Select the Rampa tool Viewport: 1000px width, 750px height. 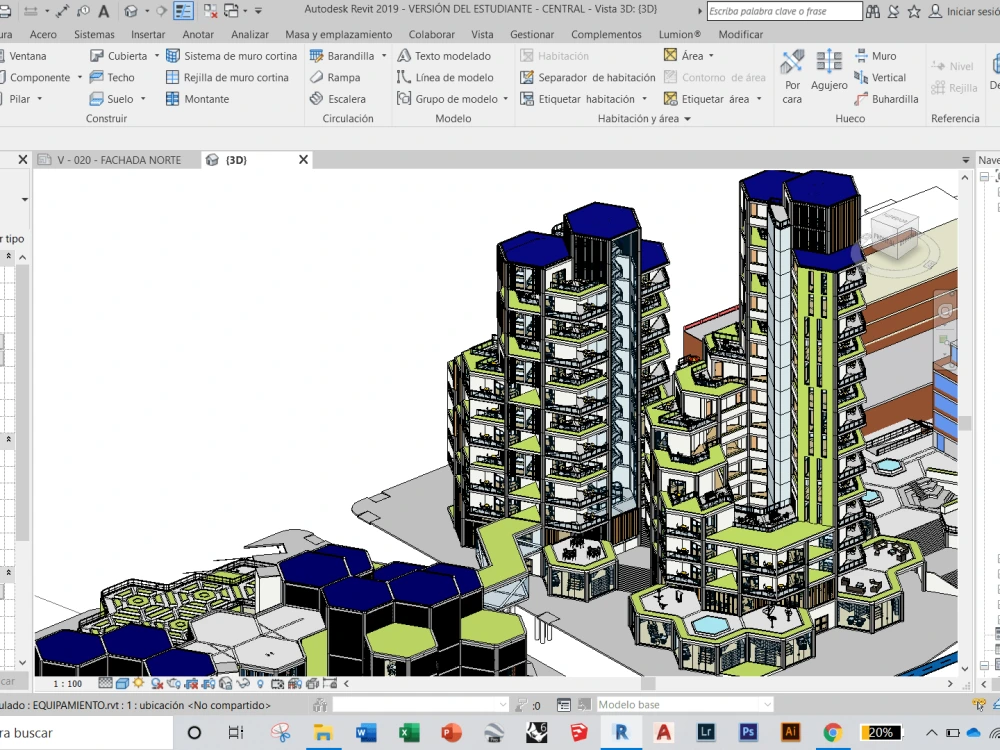(x=345, y=77)
